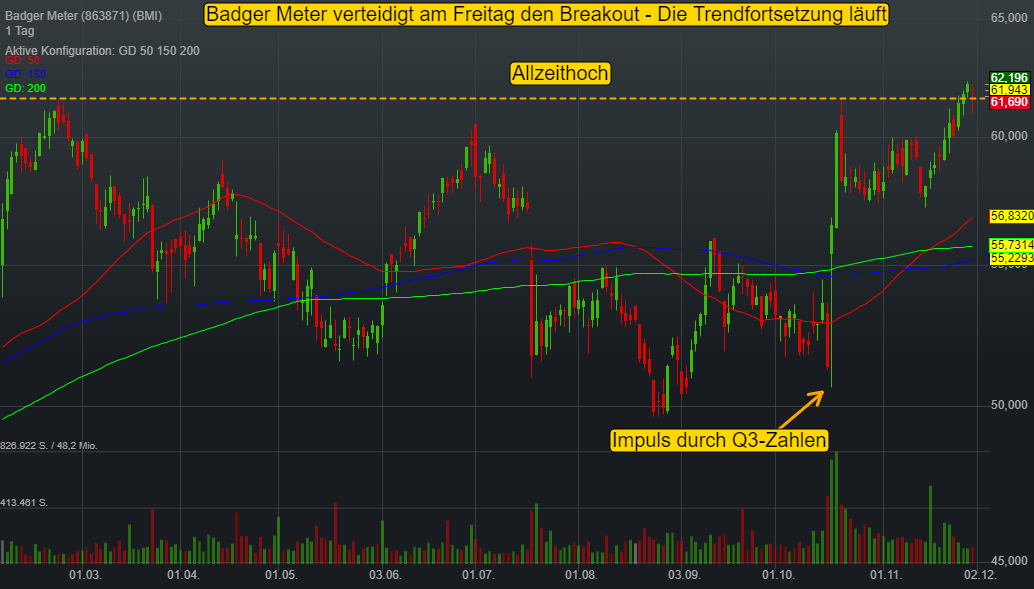Click the yellow chart headline about Breakout
This screenshot has width=1034, height=589.
coord(547,14)
